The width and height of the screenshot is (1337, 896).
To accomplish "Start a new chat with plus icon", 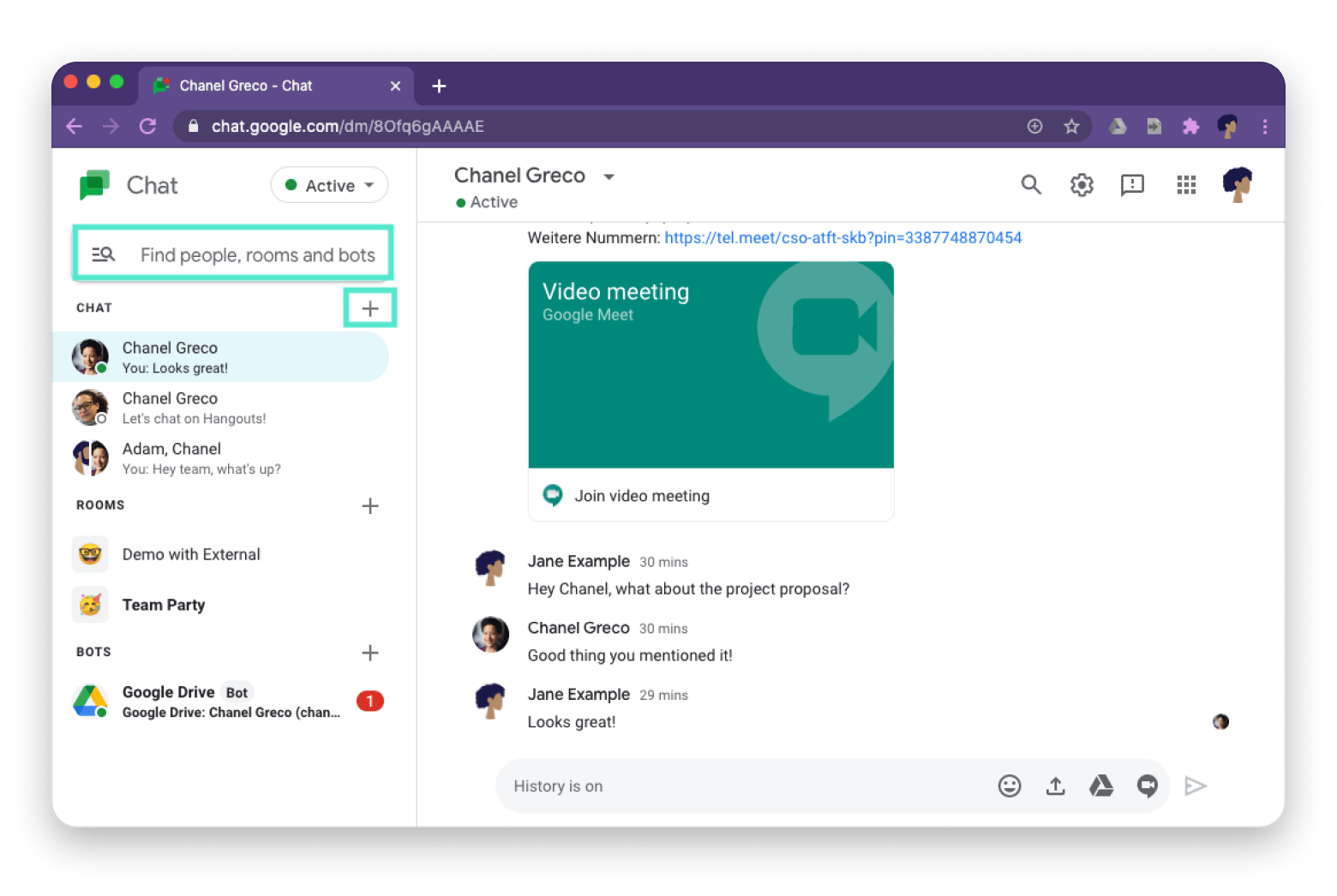I will click(x=370, y=308).
